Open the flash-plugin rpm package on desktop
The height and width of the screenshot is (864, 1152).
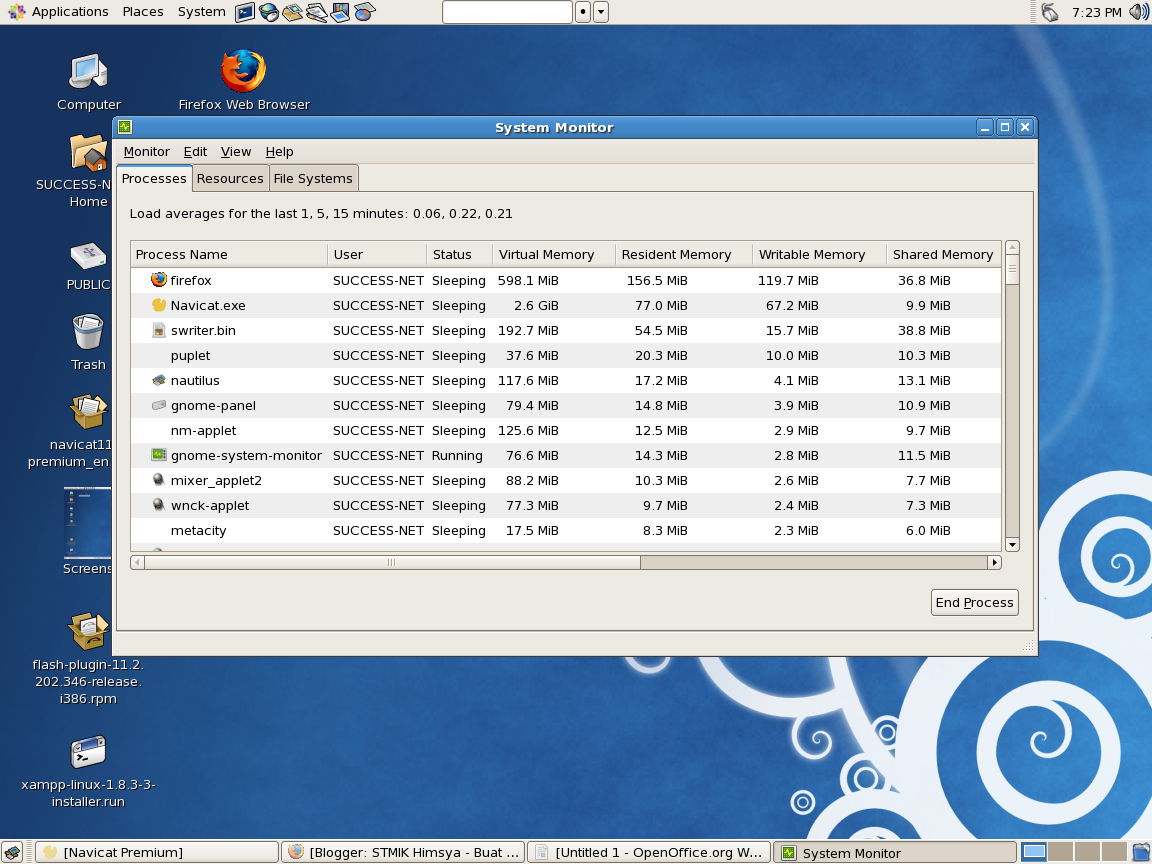pos(88,633)
